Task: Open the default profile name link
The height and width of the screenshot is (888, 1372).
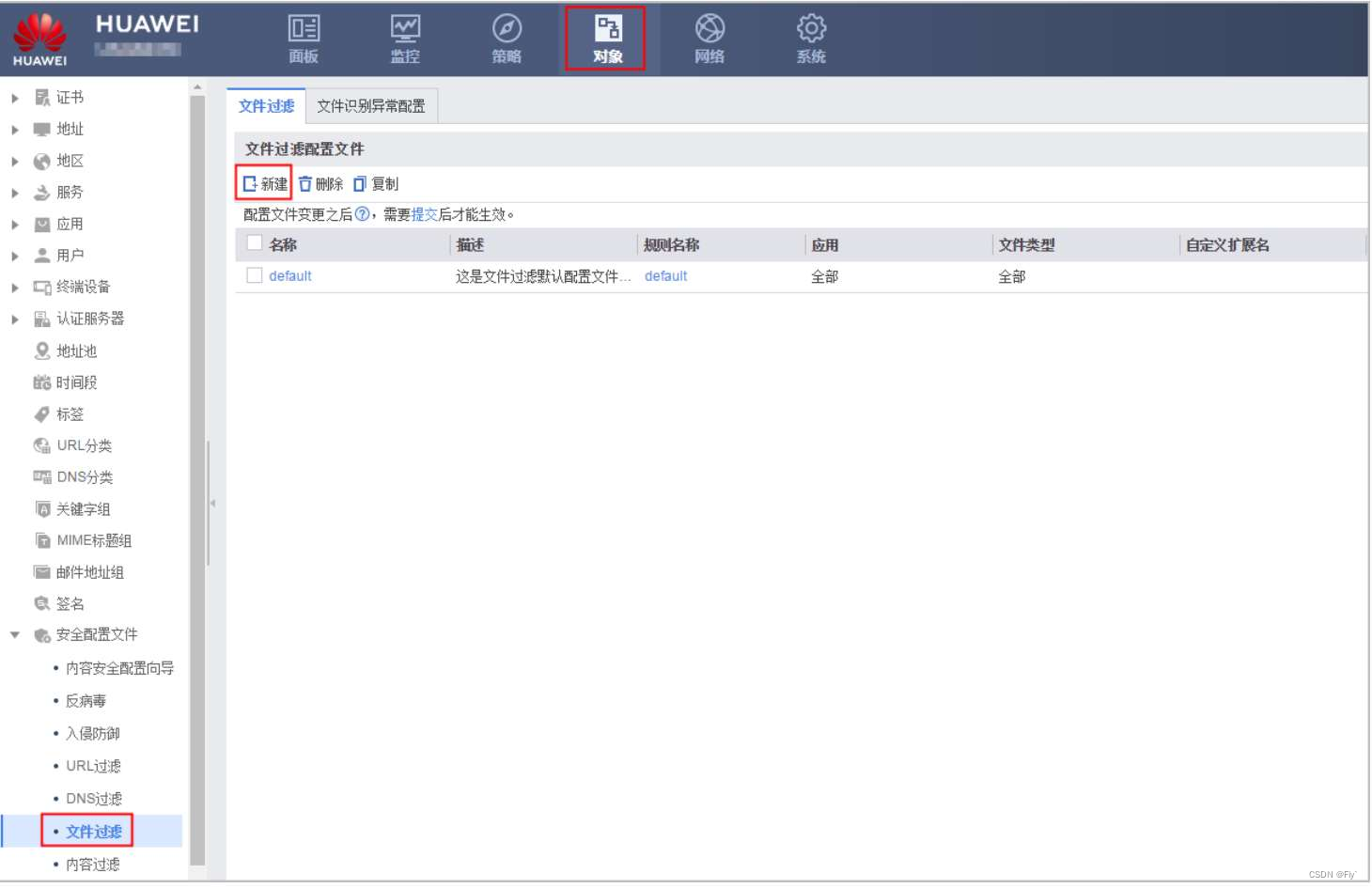Action: 290,275
